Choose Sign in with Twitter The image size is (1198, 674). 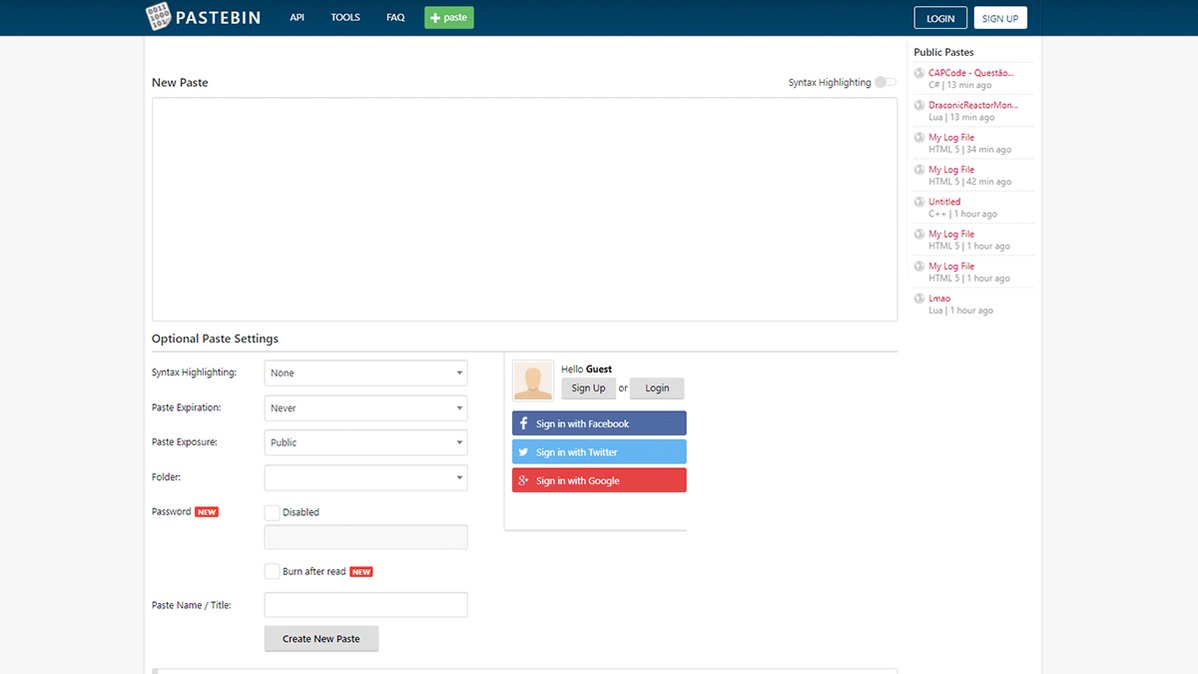pos(599,452)
